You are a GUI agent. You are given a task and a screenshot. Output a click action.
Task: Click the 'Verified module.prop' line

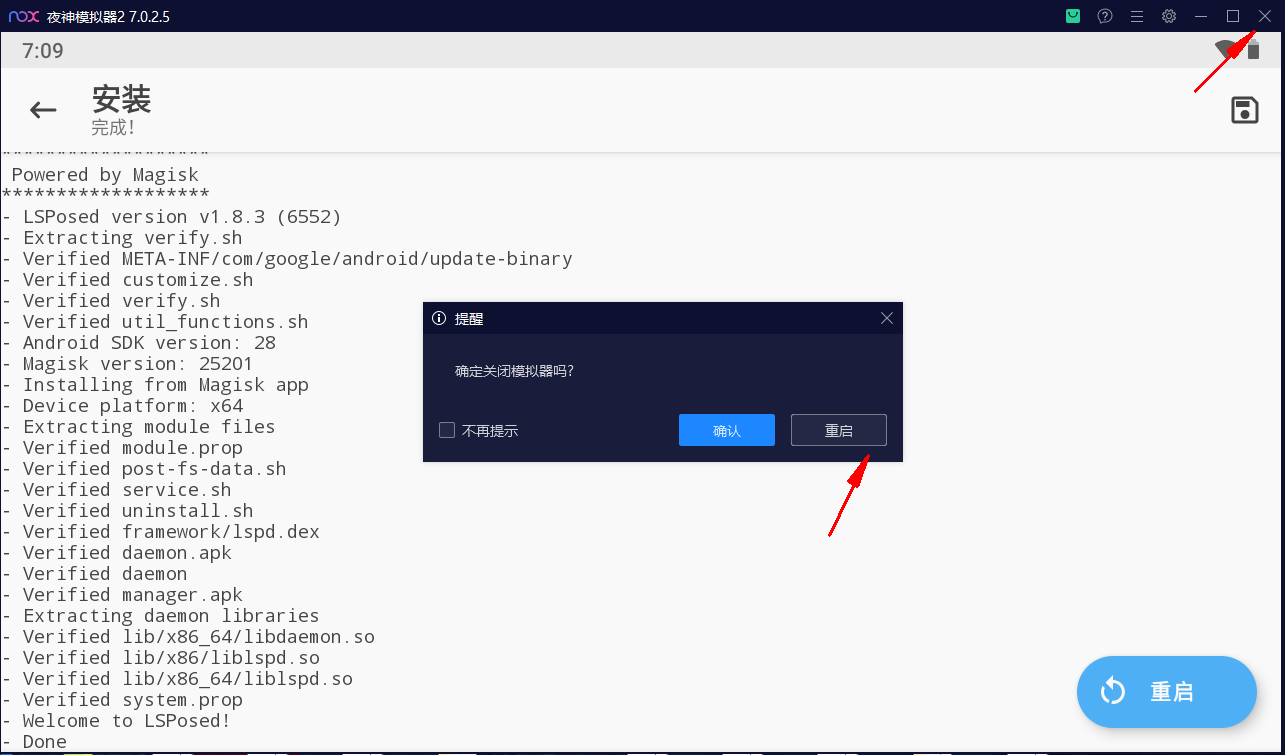point(122,448)
